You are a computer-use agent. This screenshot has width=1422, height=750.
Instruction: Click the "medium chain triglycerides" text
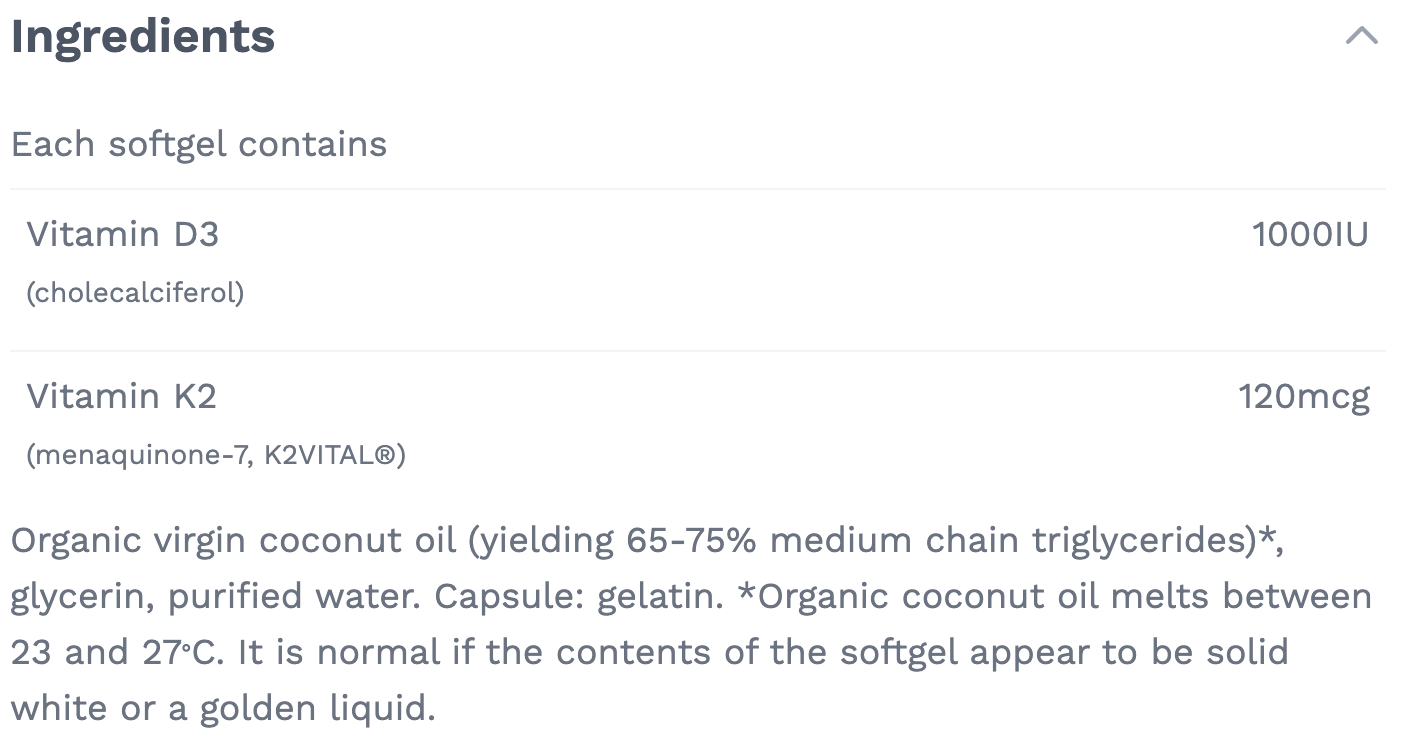click(x=1012, y=540)
